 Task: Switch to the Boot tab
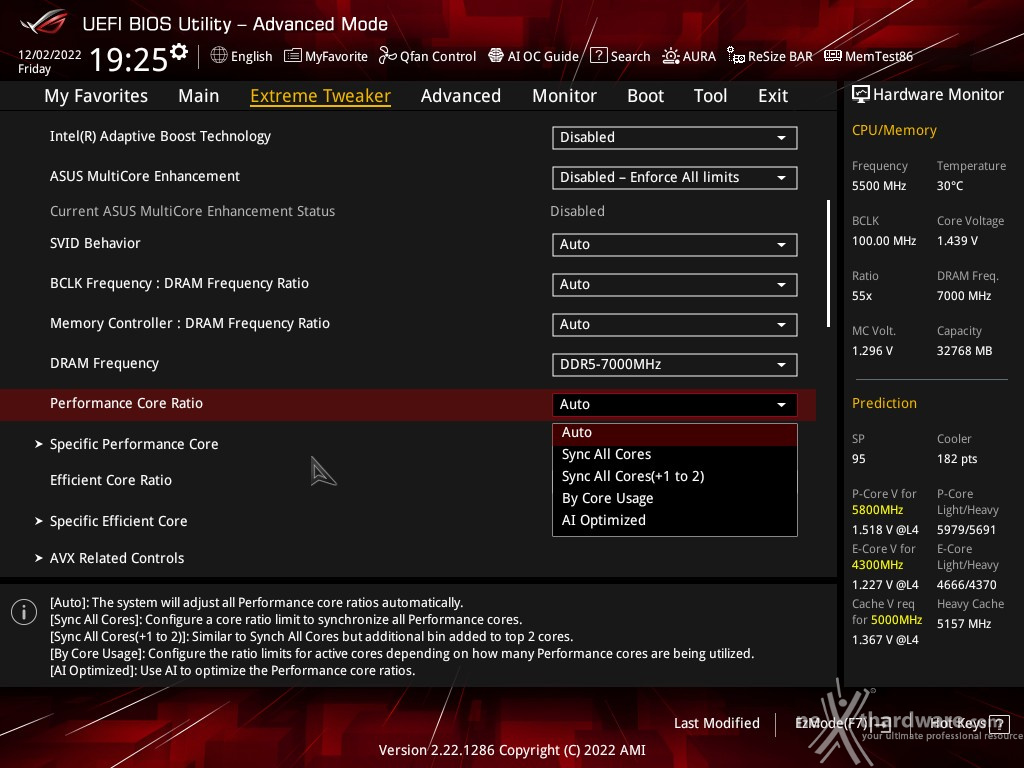coord(645,96)
